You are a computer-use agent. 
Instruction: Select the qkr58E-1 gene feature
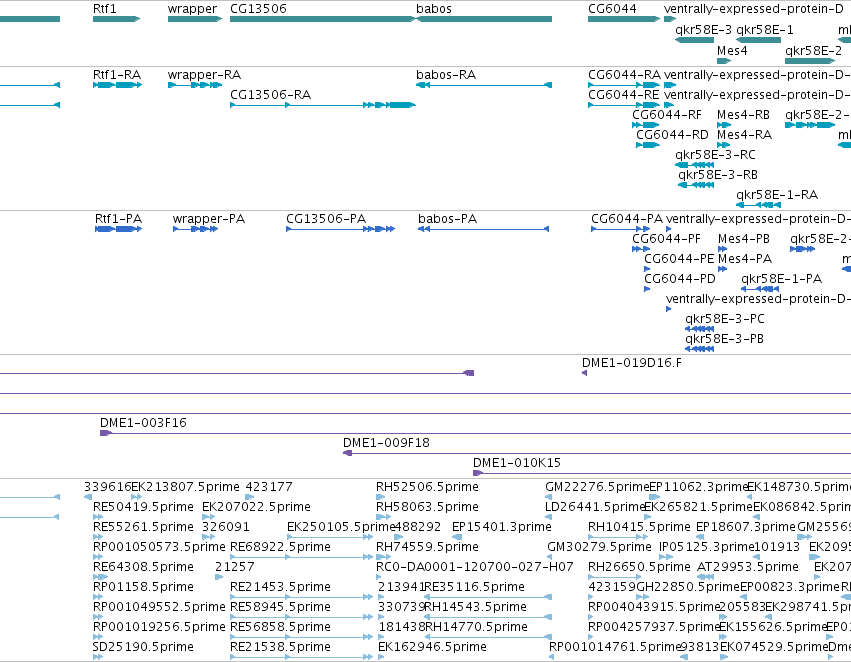pyautogui.click(x=758, y=40)
